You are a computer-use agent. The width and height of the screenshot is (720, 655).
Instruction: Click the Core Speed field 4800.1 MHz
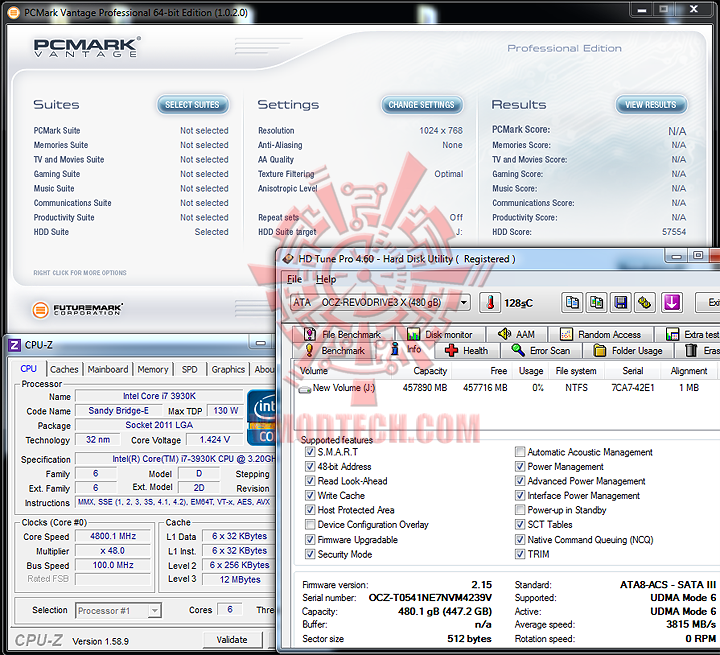(113, 536)
